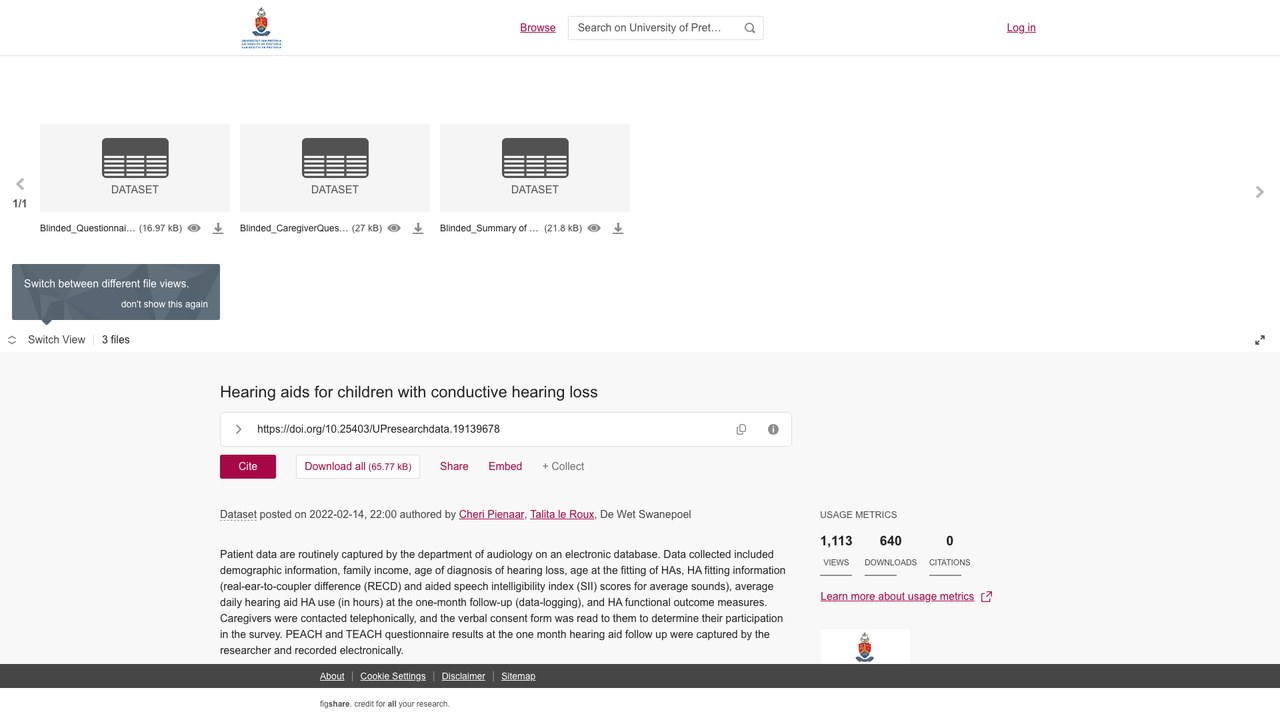Image resolution: width=1280 pixels, height=720 pixels.
Task: Download the Blinded_Questionnai file
Action: tap(218, 228)
